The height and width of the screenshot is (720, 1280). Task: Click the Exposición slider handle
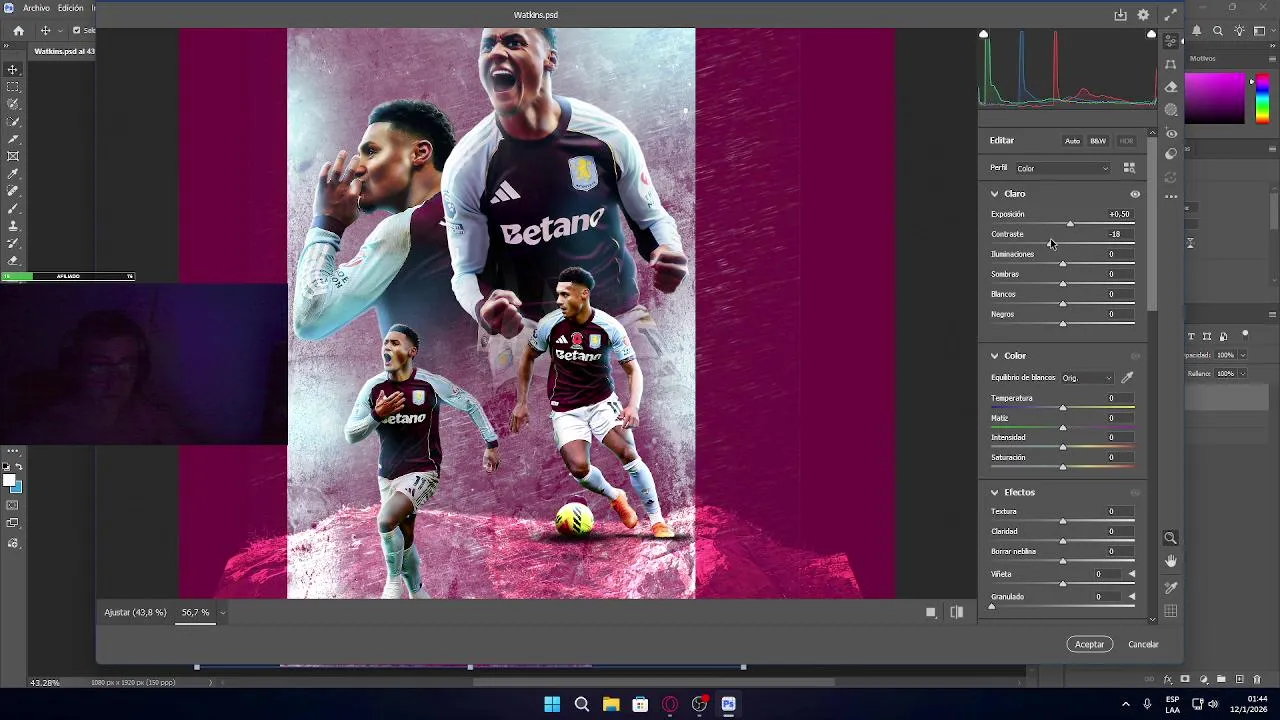pos(1070,223)
